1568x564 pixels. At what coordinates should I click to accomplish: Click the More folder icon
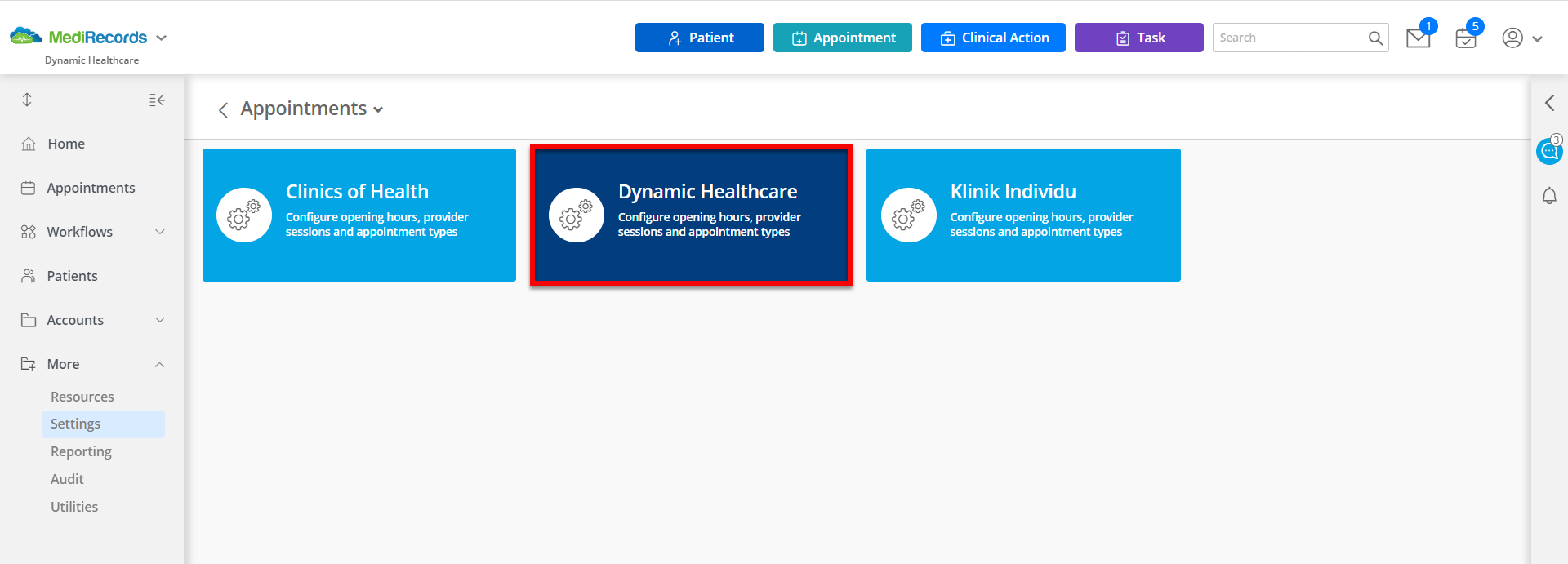(x=29, y=364)
